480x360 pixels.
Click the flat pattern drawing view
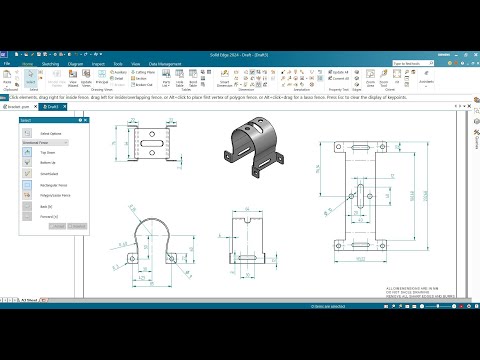pyautogui.click(x=361, y=196)
